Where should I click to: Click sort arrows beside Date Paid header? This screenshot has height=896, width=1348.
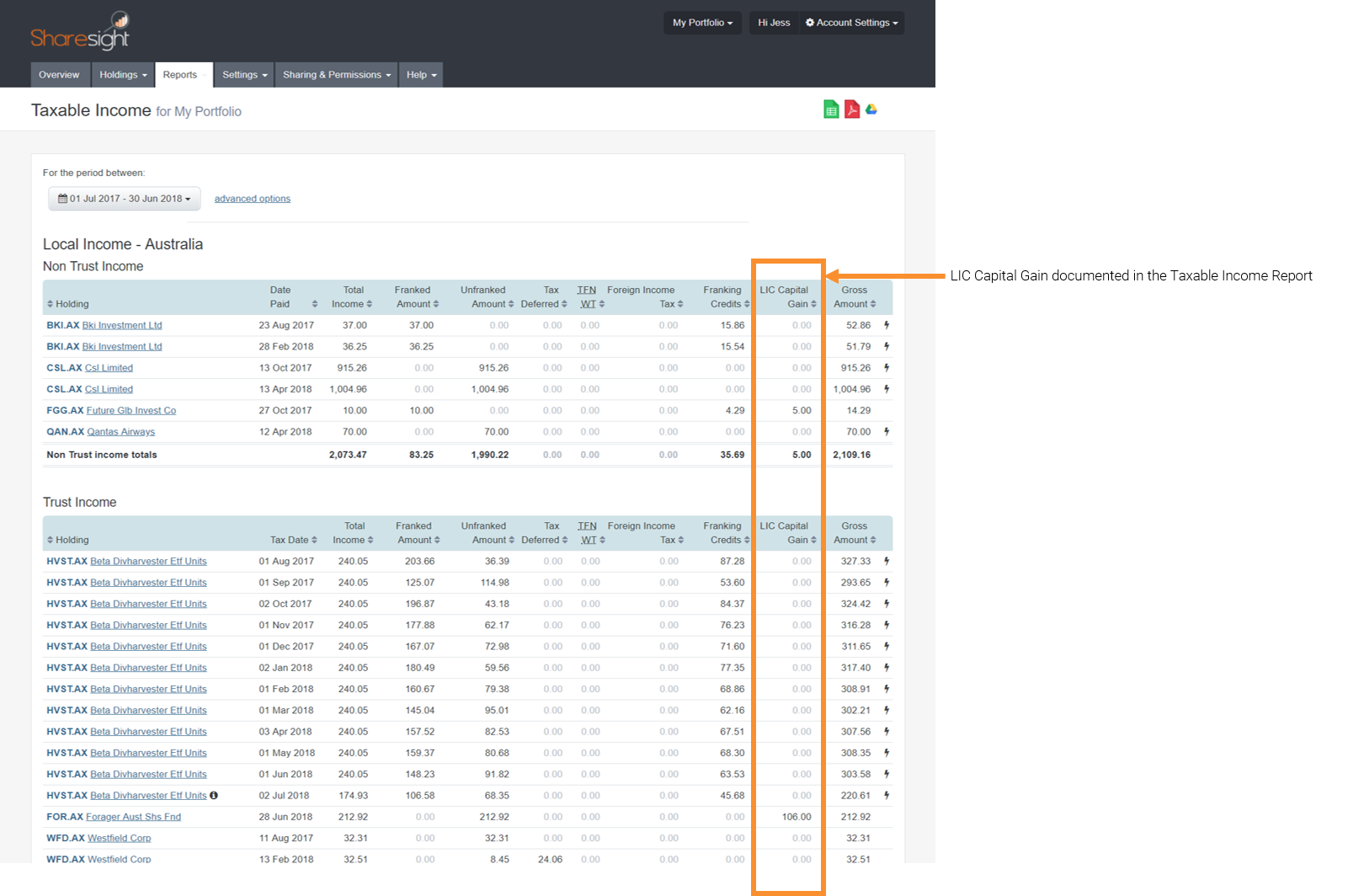[315, 304]
